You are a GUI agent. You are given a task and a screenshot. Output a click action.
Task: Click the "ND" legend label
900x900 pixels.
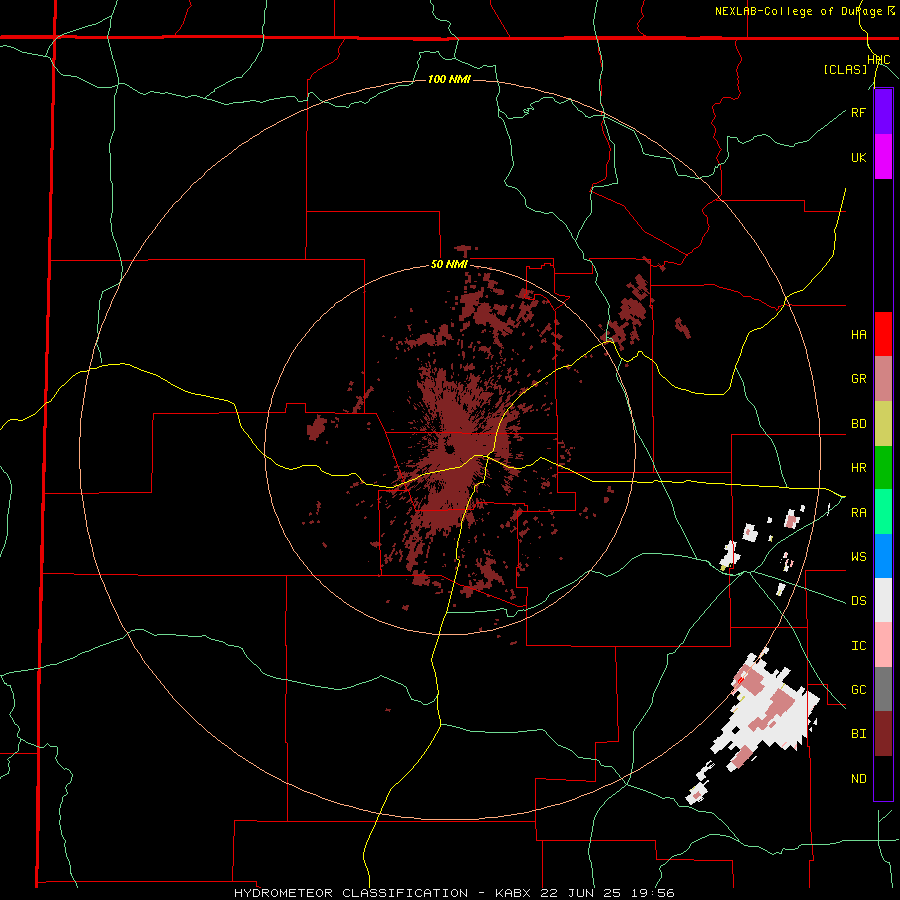click(x=858, y=778)
